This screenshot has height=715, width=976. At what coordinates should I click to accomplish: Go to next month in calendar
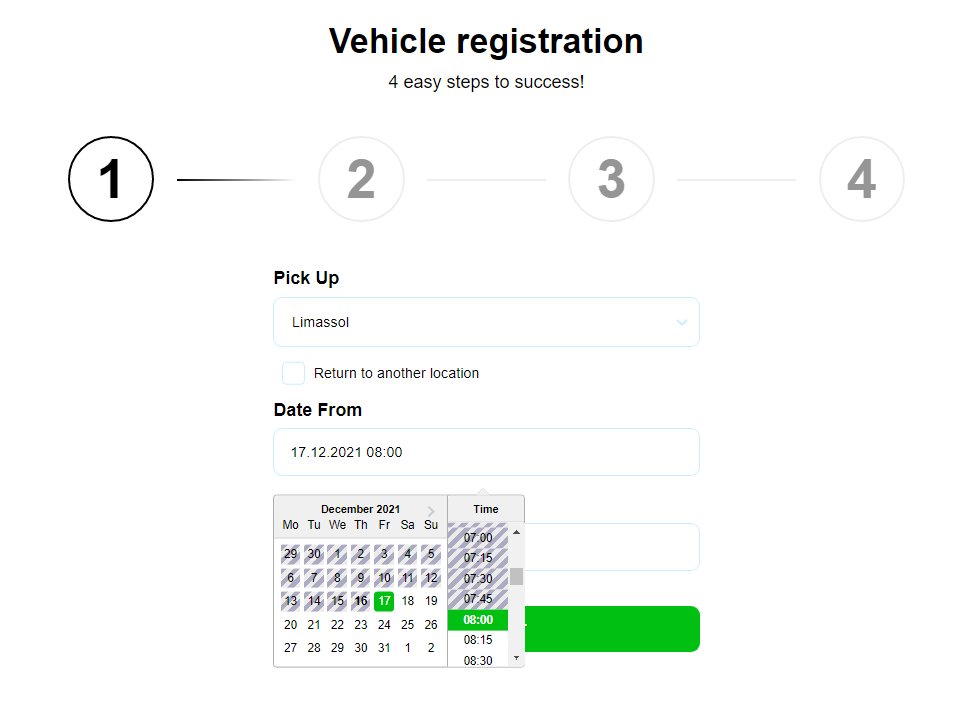pos(431,510)
